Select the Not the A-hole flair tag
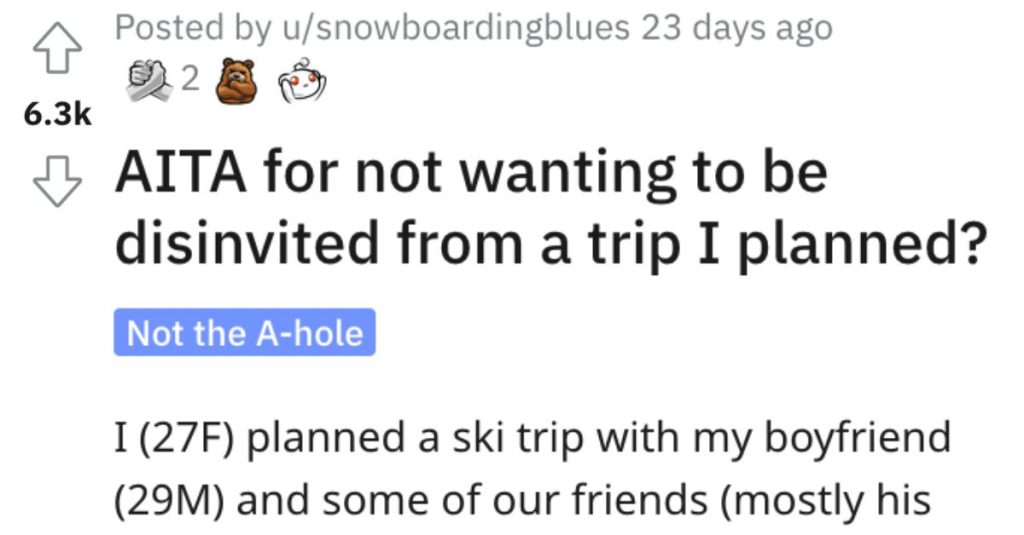This screenshot has height=535, width=1024. point(244,332)
